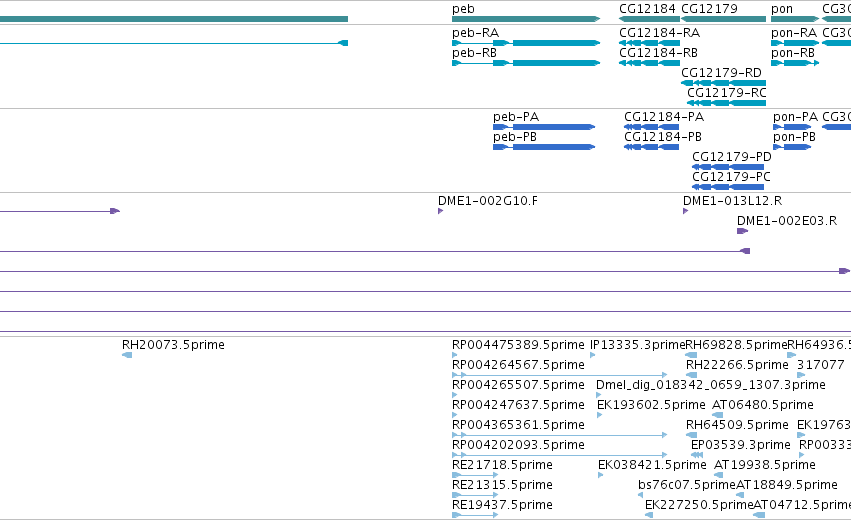
Task: Click the RP004365361.5prime EST label
Action: tap(518, 425)
